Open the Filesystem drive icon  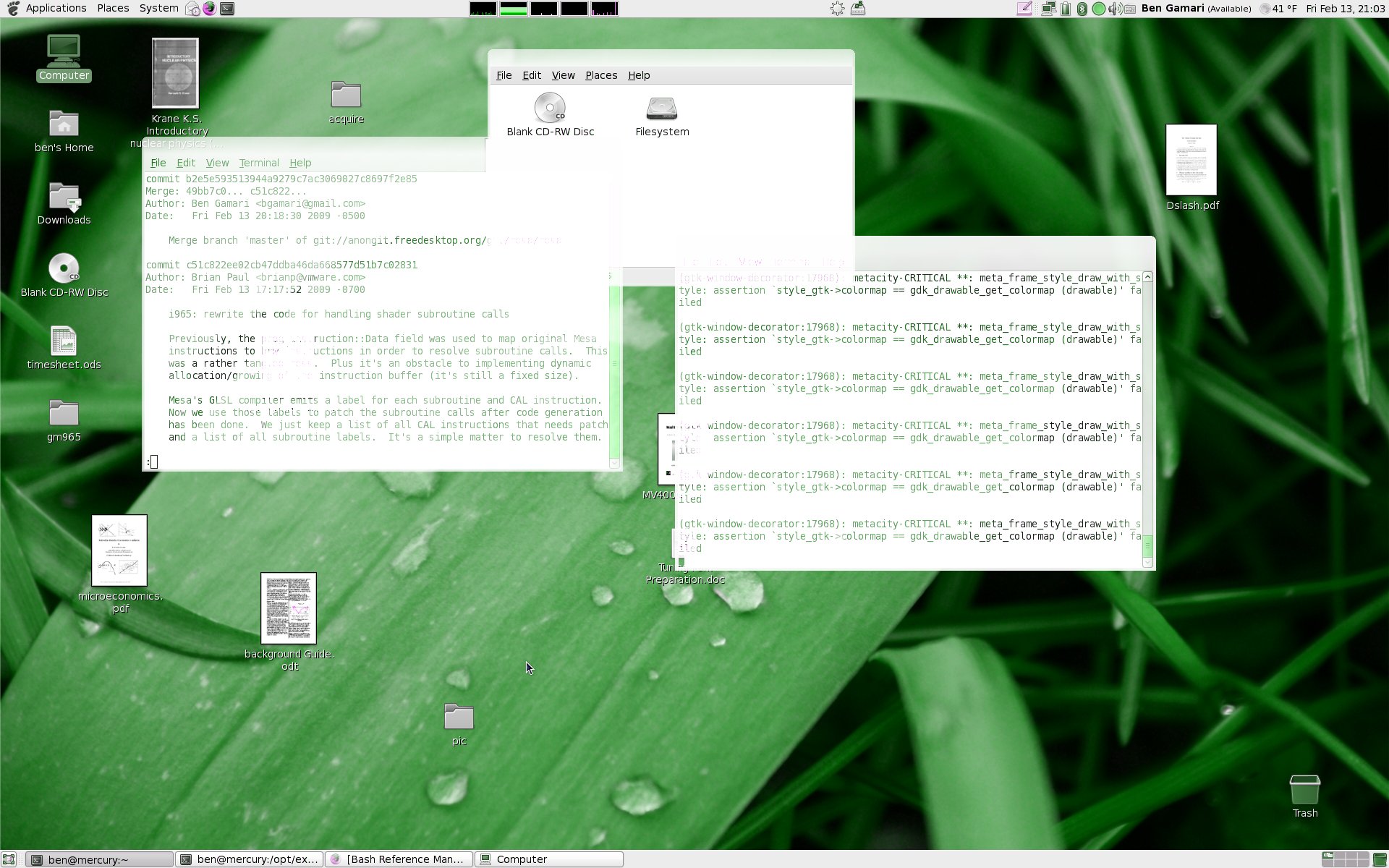pos(661,109)
